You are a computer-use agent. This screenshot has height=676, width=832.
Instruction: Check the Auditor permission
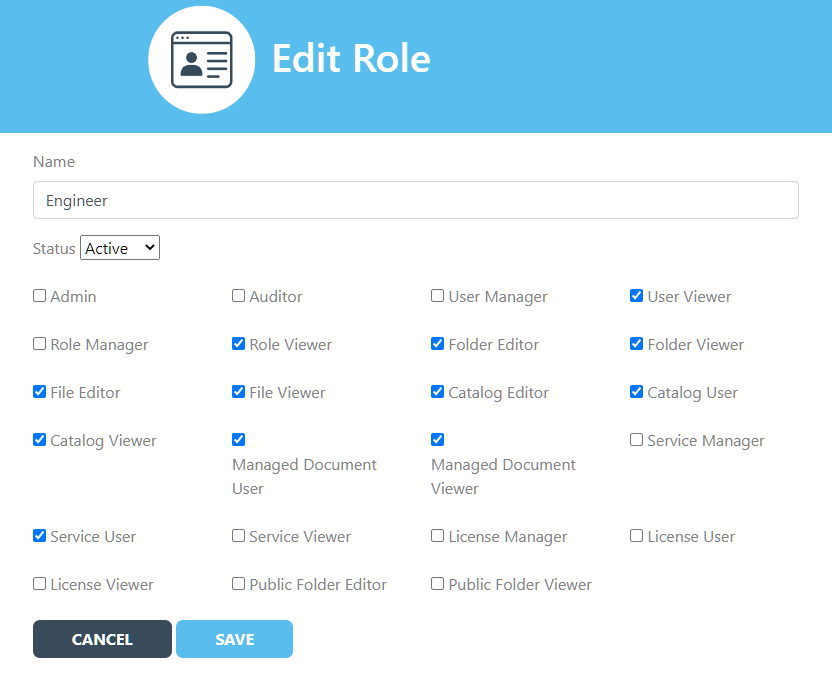point(238,295)
